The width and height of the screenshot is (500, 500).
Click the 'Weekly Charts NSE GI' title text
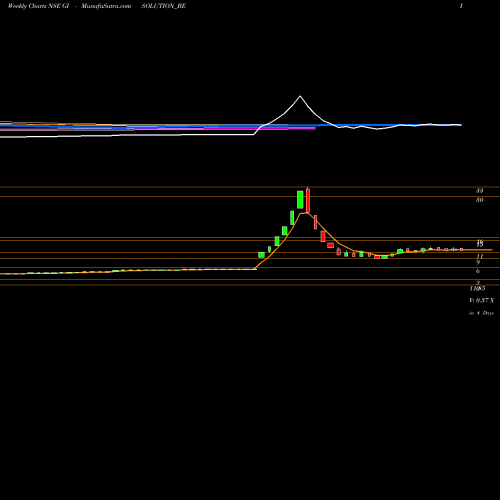point(38,6)
